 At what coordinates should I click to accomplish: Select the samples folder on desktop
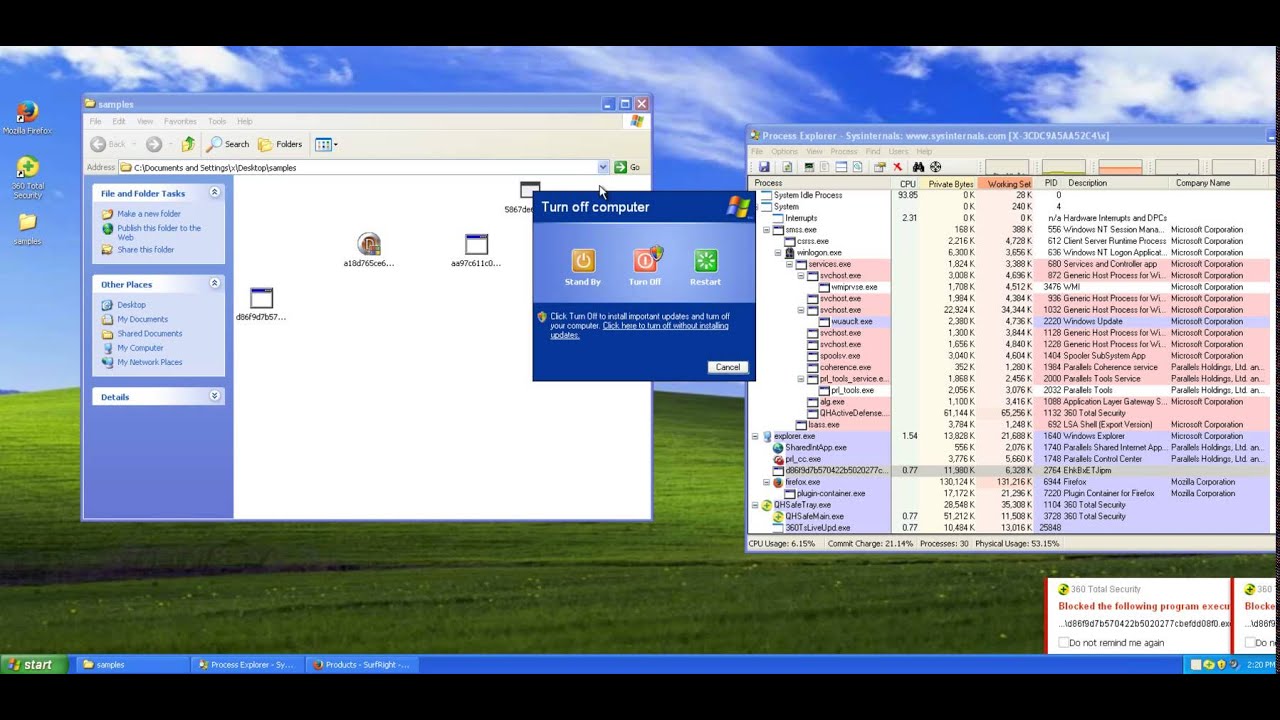[x=27, y=227]
